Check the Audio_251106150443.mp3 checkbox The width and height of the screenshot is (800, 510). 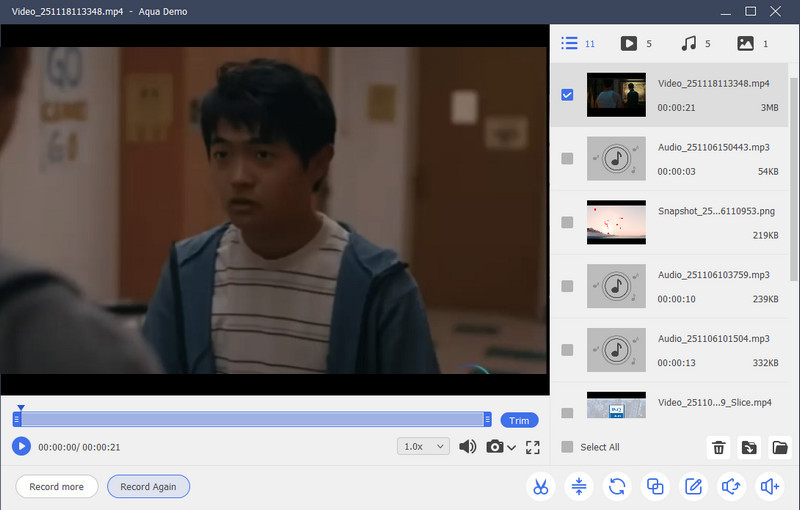tap(567, 159)
